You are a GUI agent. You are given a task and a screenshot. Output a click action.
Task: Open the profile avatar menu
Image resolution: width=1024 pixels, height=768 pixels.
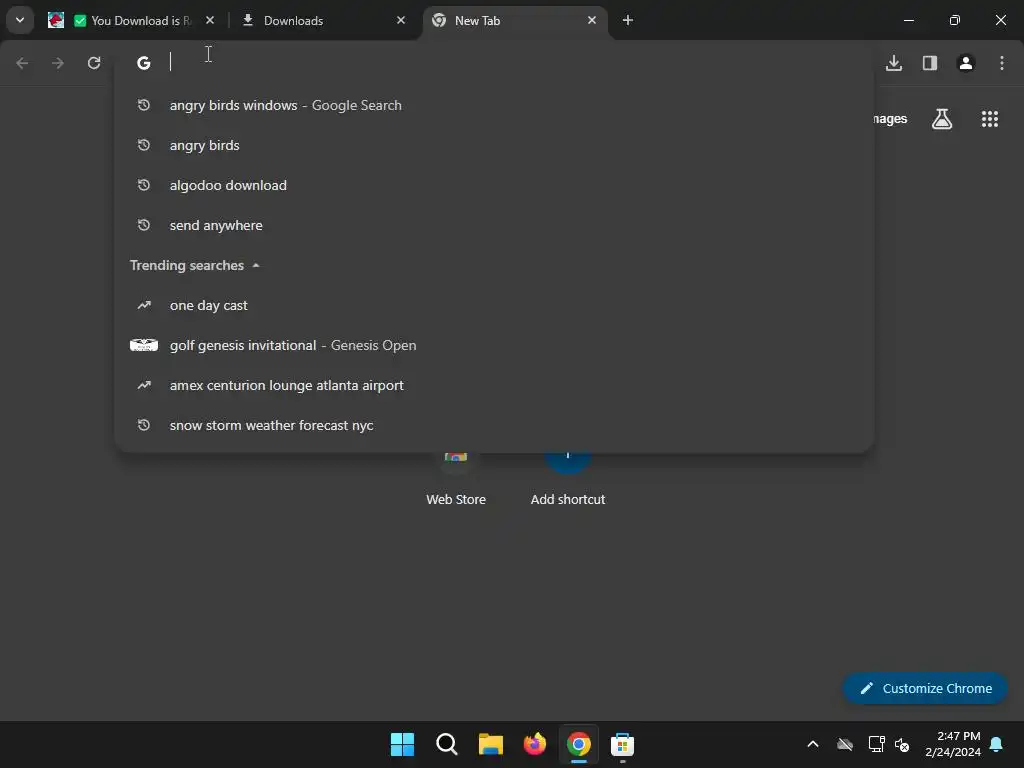click(966, 63)
